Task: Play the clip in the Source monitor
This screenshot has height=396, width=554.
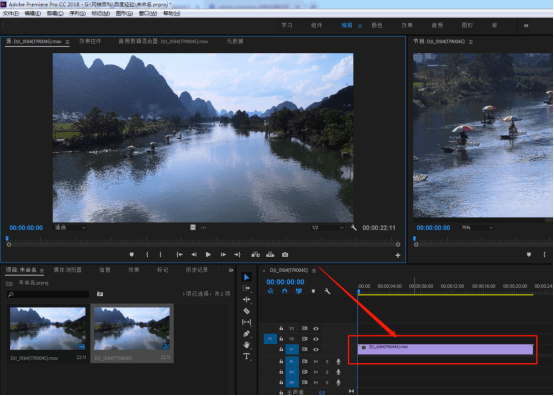Action: coord(208,254)
